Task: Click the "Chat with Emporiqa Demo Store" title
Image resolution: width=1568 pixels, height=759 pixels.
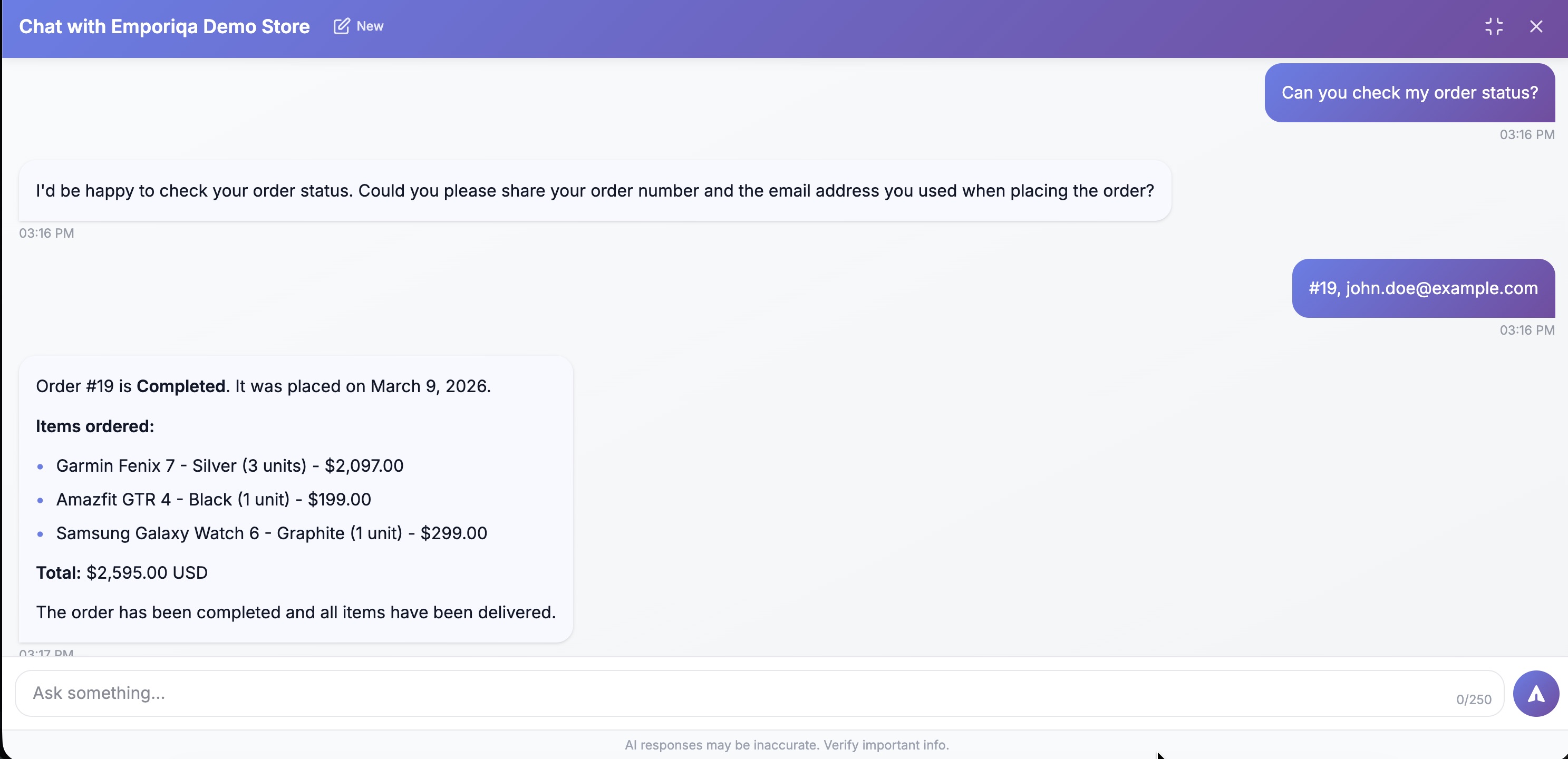Action: (x=164, y=27)
